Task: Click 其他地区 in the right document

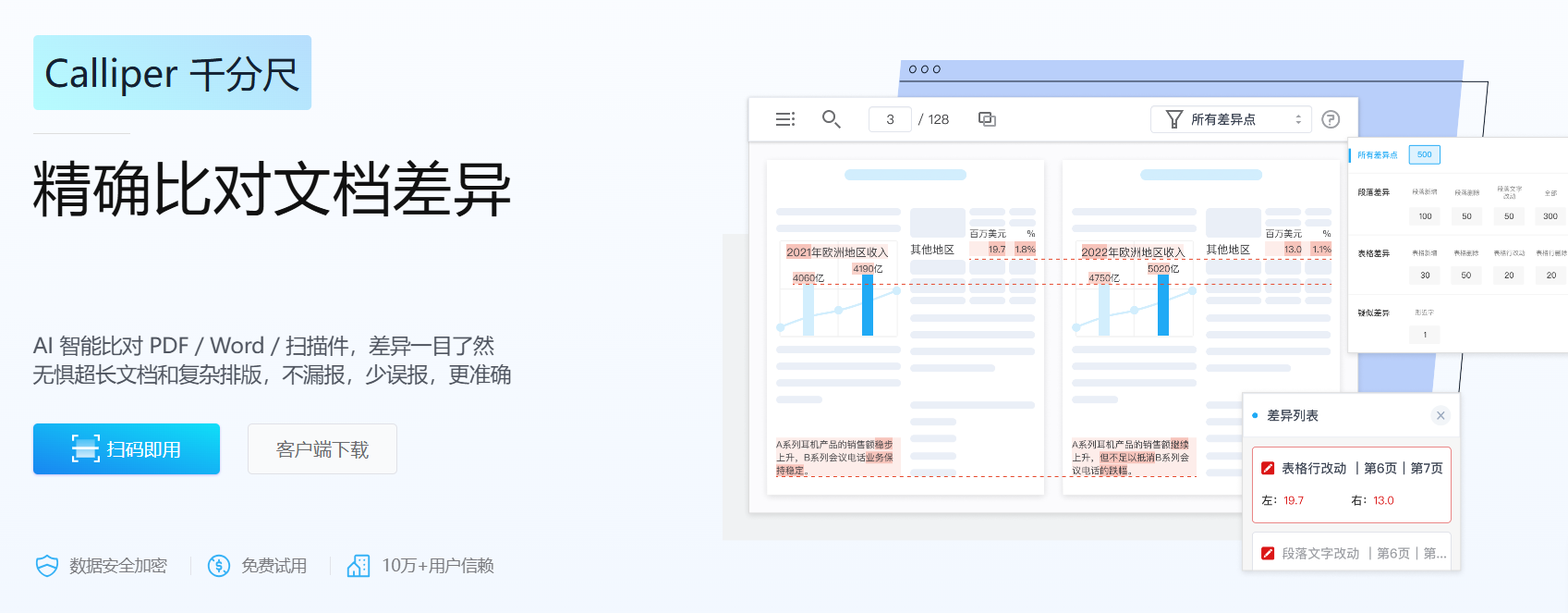Action: coord(1228,250)
